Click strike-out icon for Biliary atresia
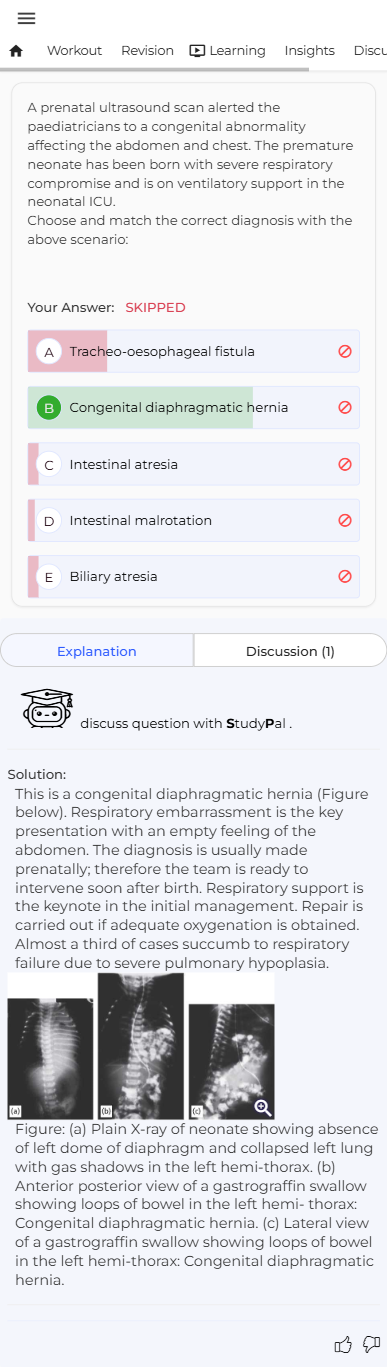The image size is (387, 1367). tap(345, 577)
